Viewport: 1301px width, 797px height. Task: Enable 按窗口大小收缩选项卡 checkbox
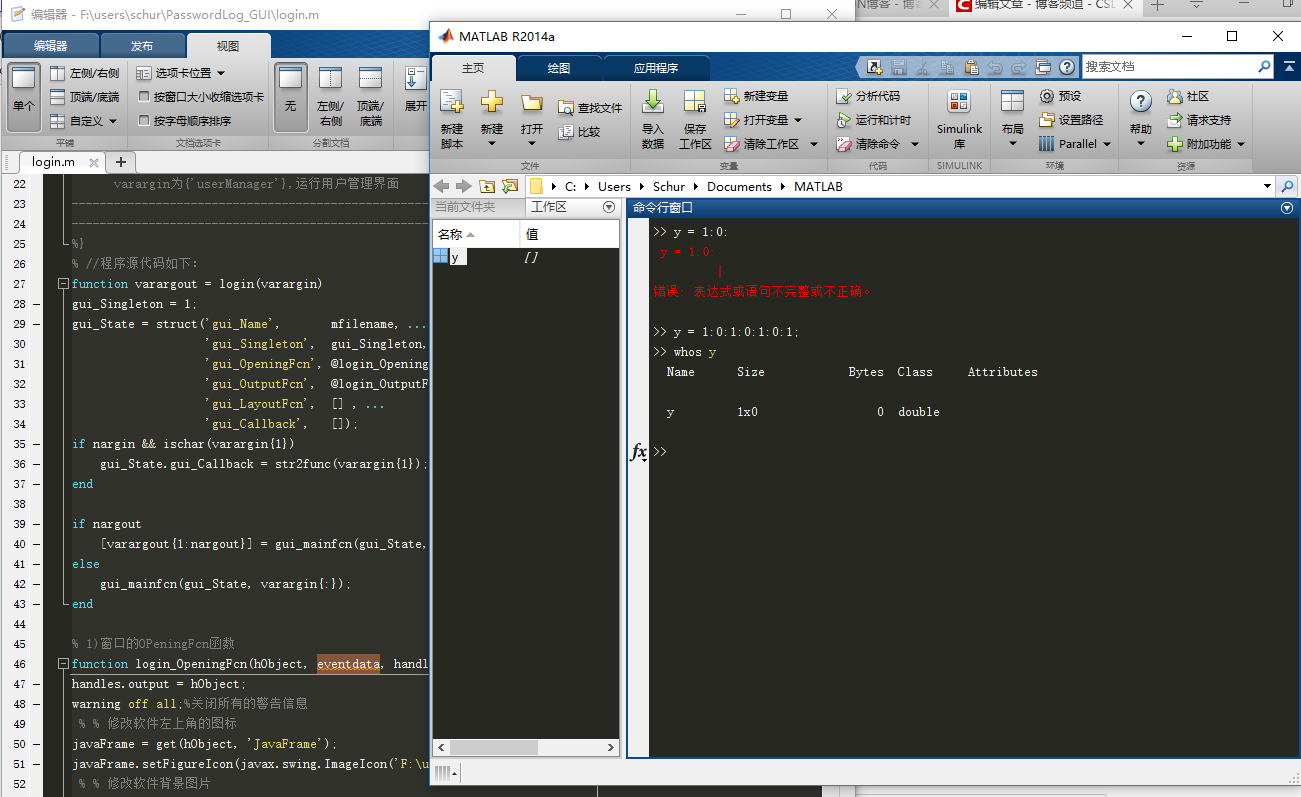[144, 97]
